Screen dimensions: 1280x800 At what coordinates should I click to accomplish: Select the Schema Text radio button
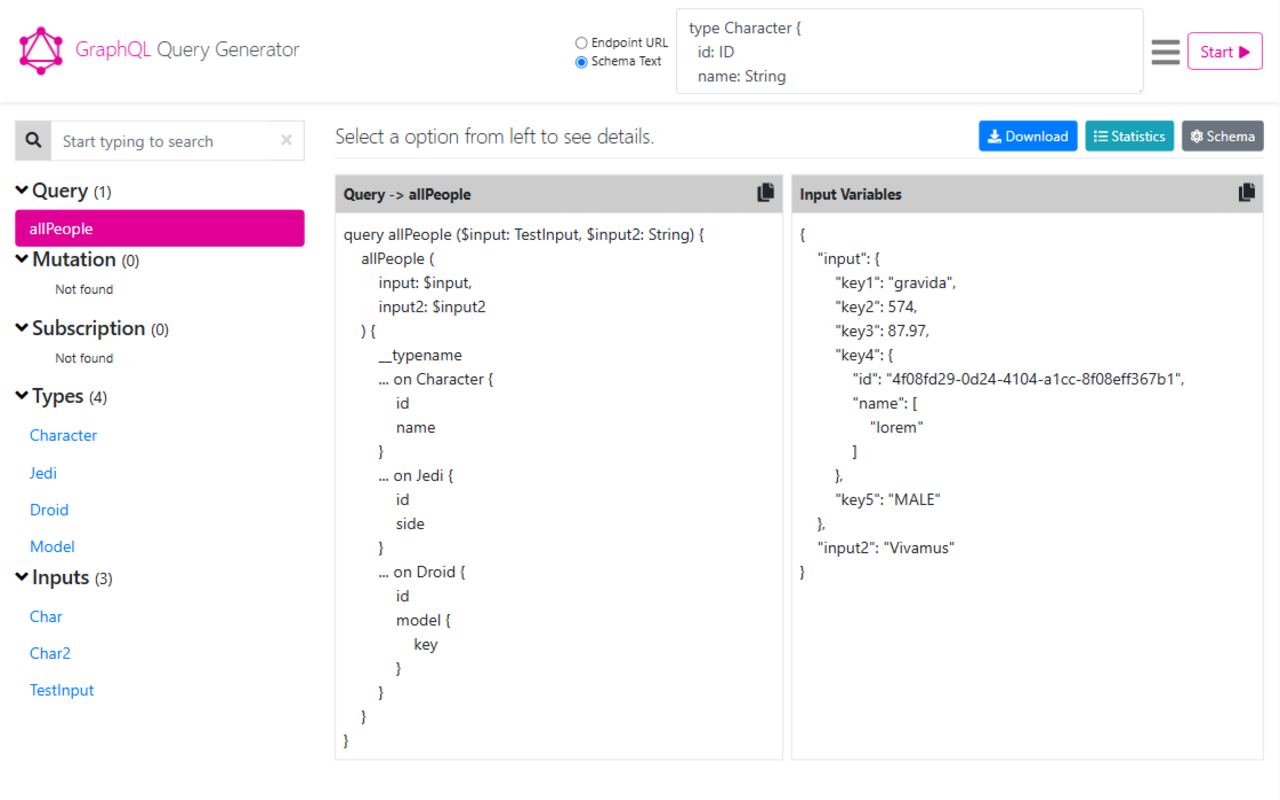pos(581,61)
